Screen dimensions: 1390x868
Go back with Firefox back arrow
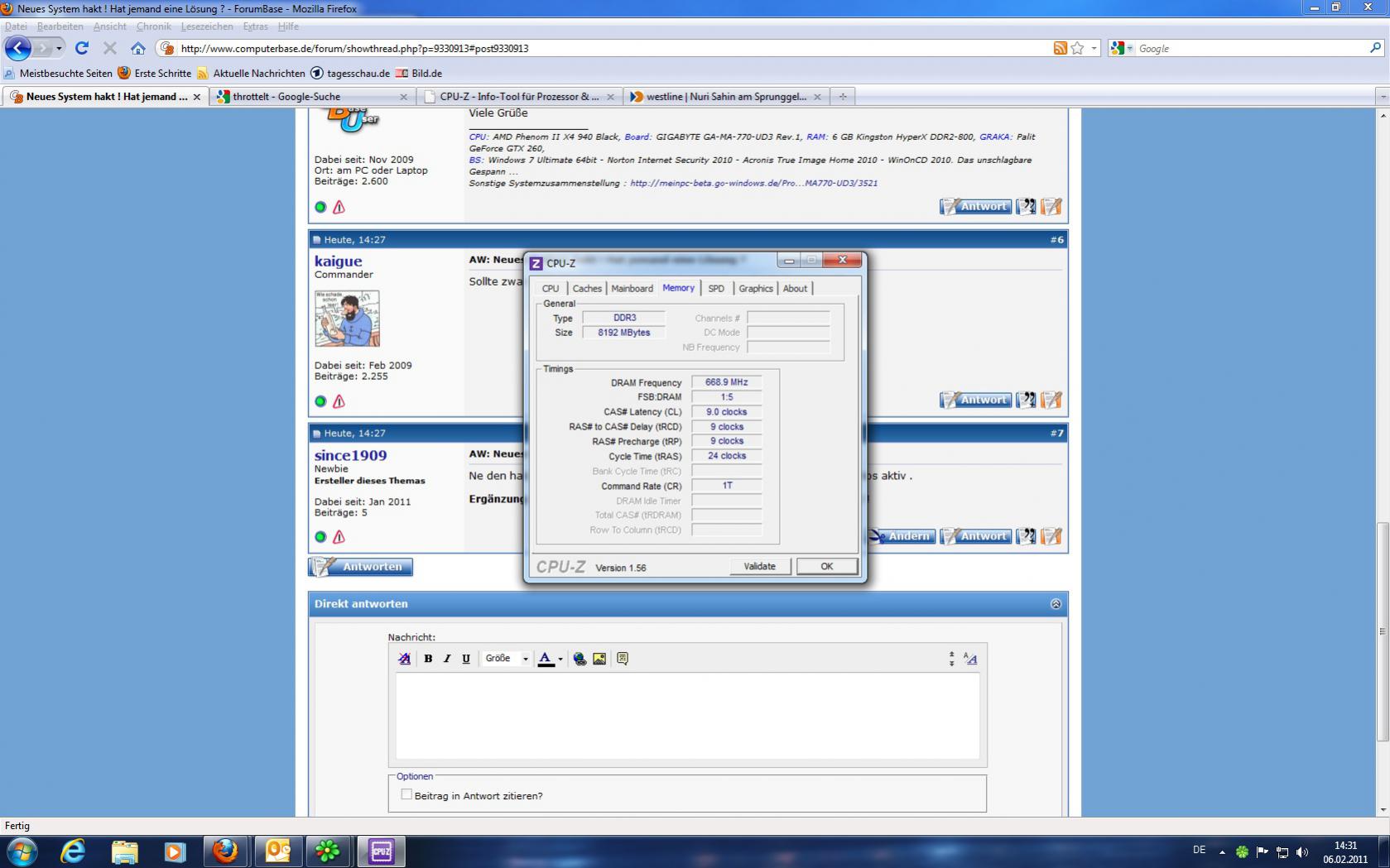point(18,48)
